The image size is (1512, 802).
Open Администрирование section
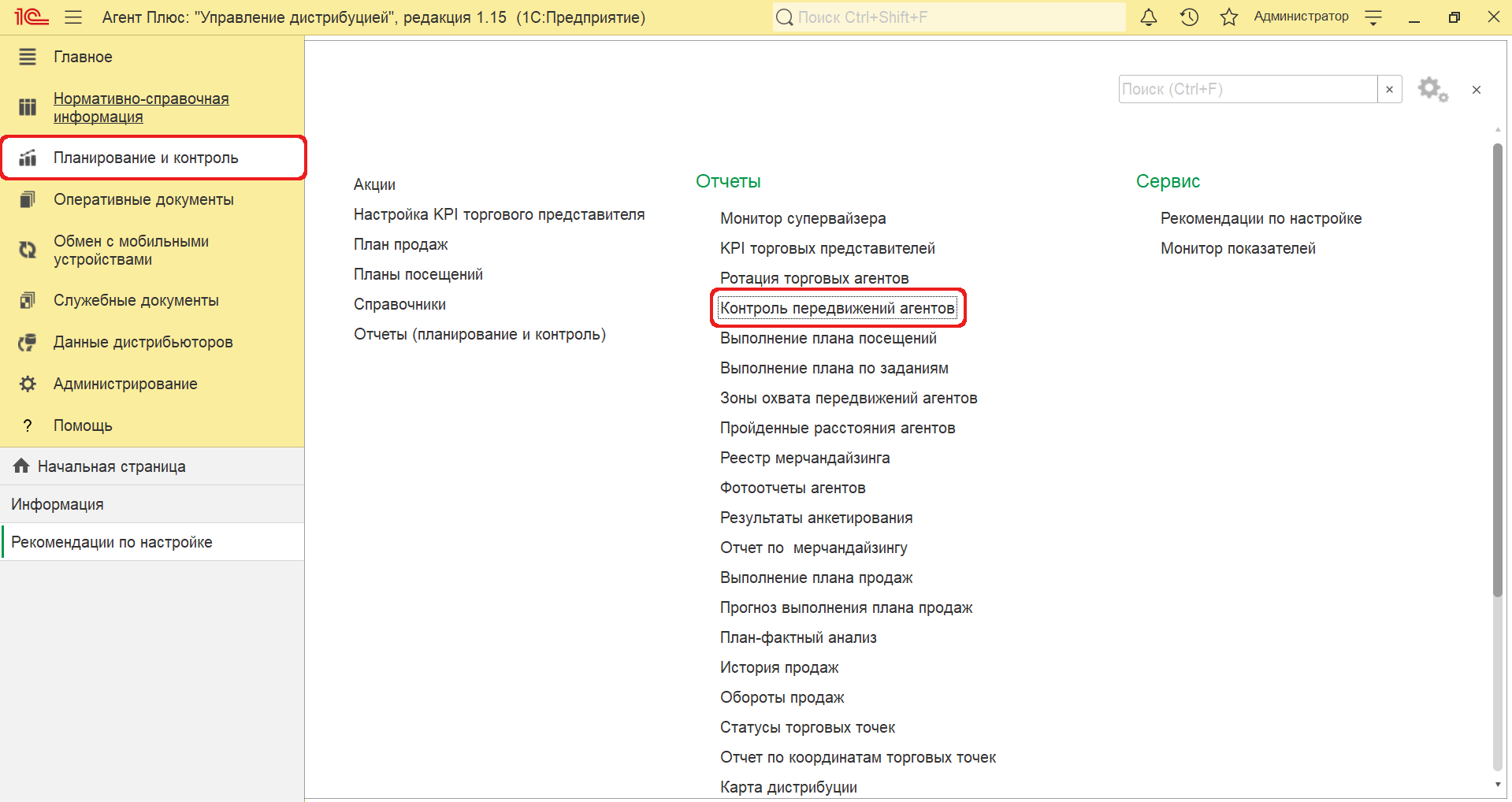click(125, 384)
